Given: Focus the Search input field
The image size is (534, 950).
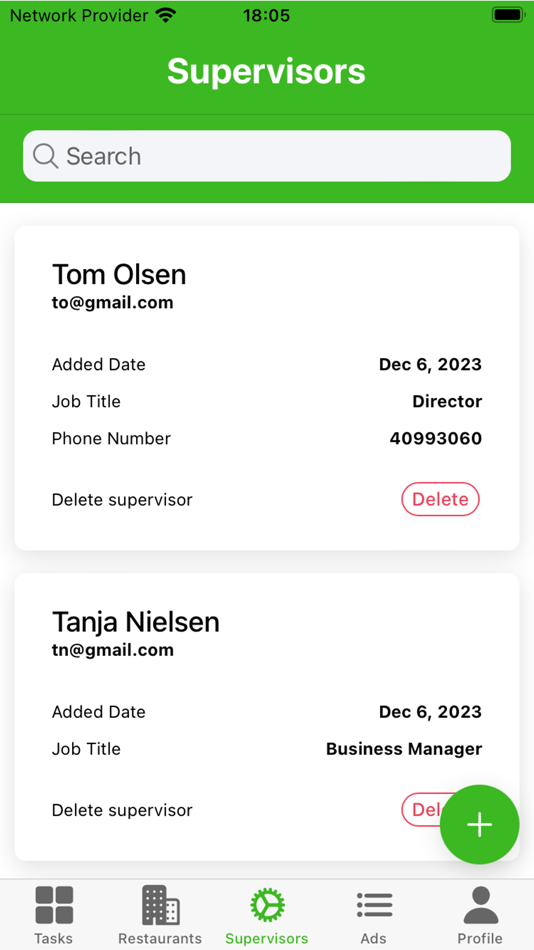Looking at the screenshot, I should [267, 156].
